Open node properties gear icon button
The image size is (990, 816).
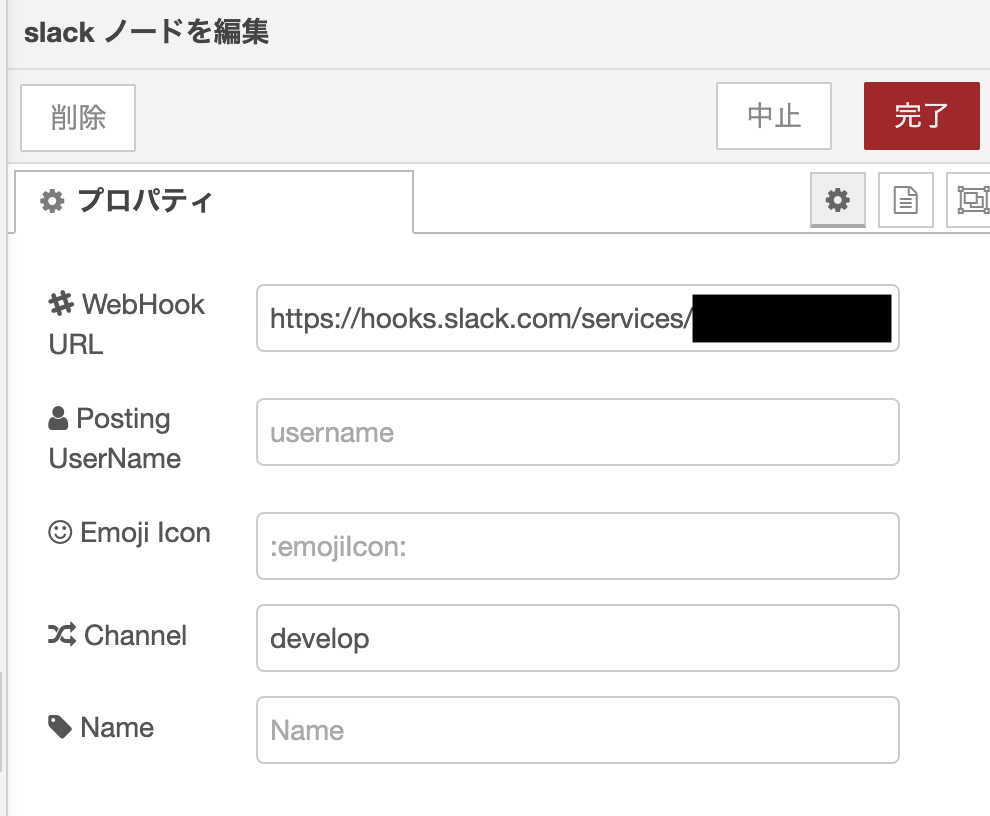837,200
